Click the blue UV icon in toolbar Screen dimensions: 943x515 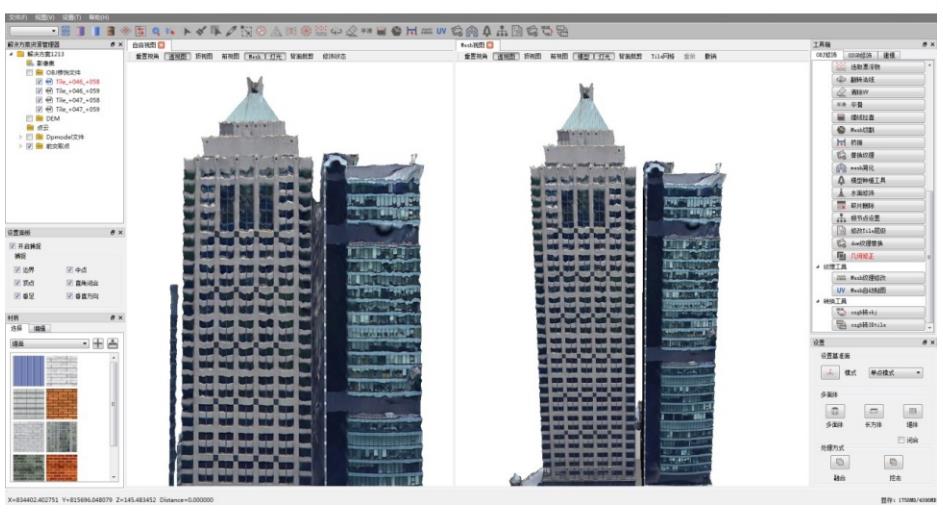click(x=441, y=31)
